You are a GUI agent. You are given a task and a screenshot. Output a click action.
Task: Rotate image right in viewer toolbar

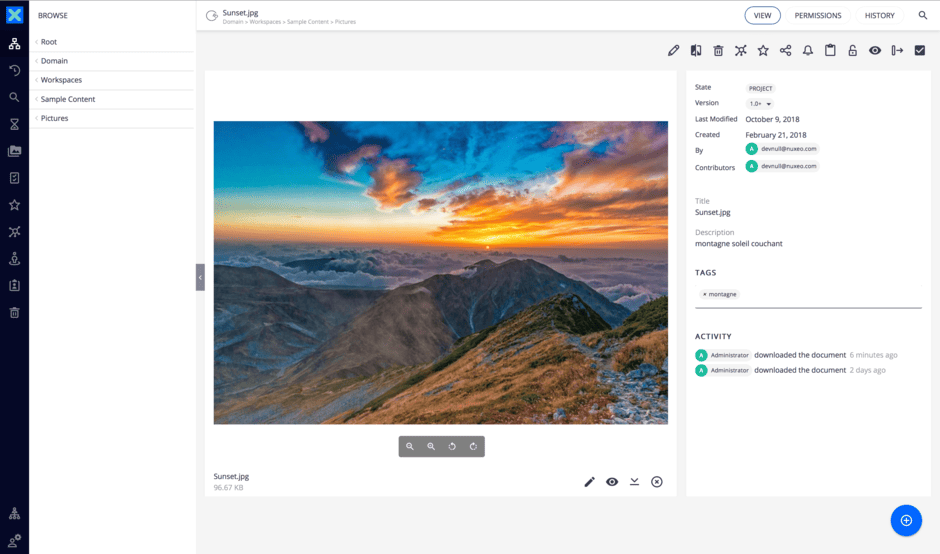[x=473, y=446]
